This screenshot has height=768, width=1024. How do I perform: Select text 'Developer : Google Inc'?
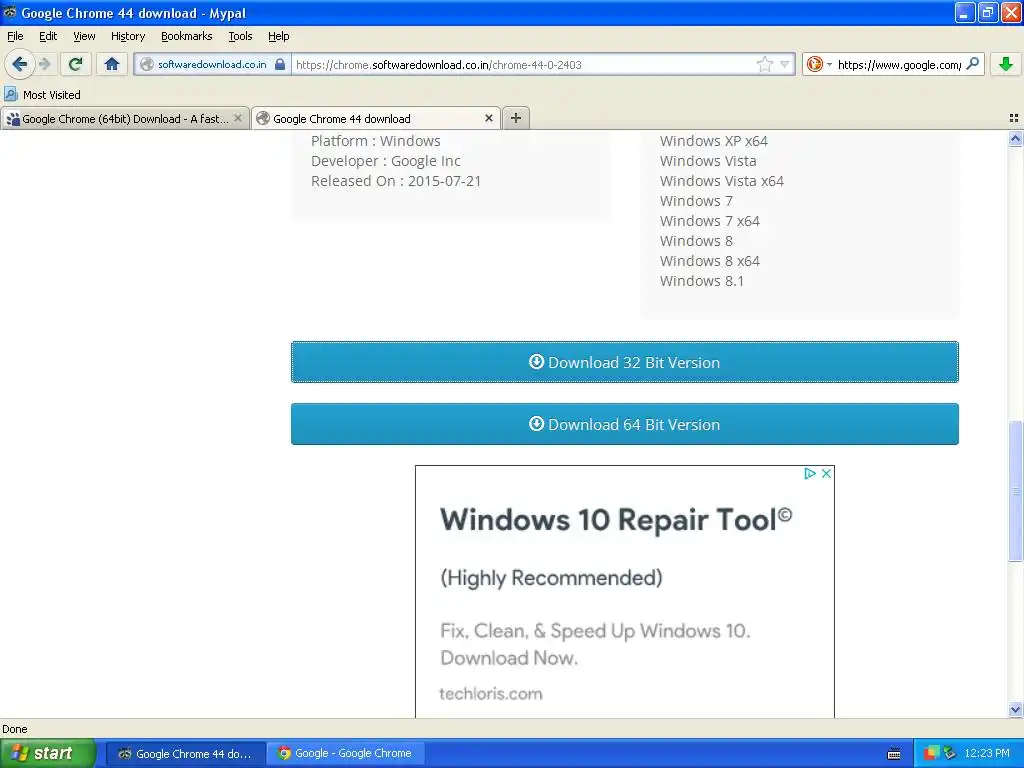(x=385, y=161)
